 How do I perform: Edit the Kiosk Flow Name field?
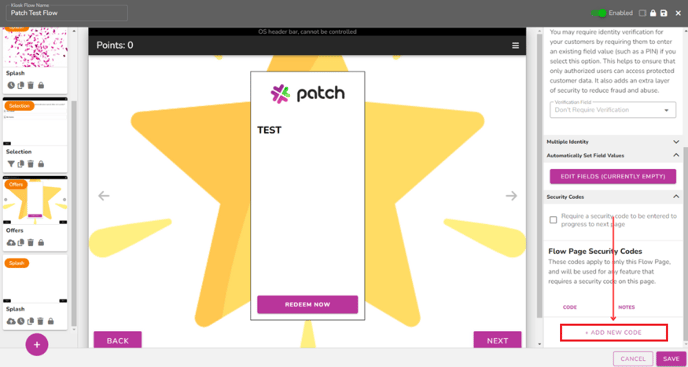pos(67,13)
